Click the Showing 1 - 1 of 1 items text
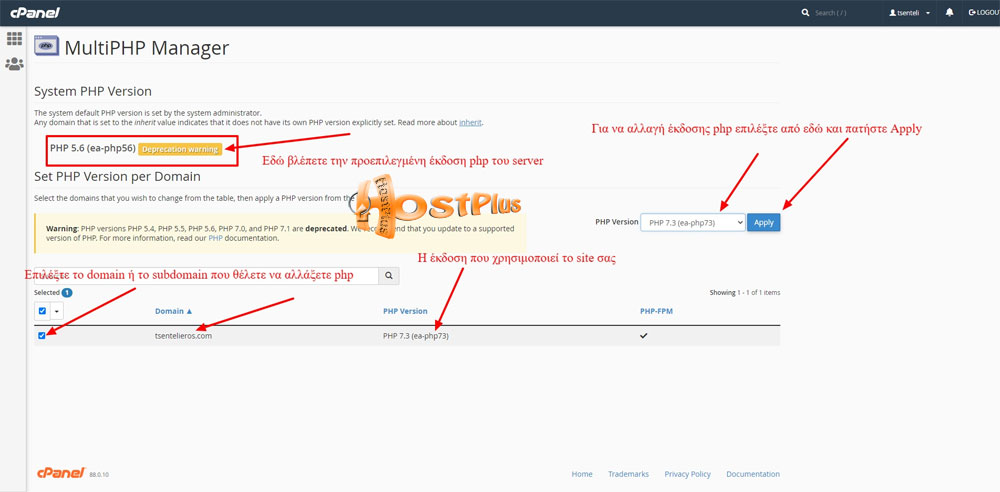Viewport: 1000px width, 492px height. coord(745,292)
